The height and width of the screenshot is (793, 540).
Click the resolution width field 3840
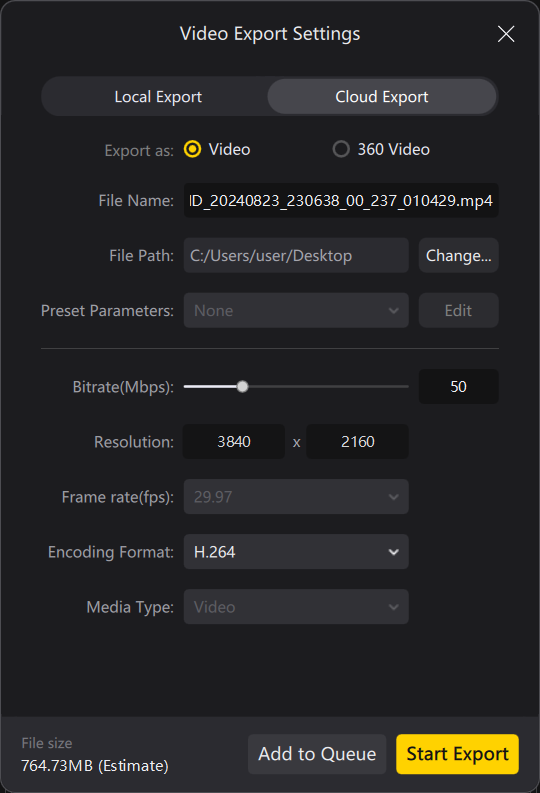point(234,442)
